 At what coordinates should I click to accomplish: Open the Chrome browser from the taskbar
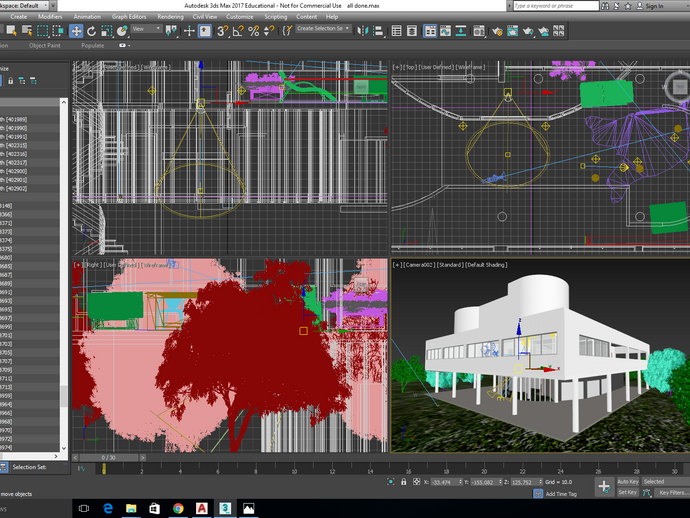click(x=178, y=508)
